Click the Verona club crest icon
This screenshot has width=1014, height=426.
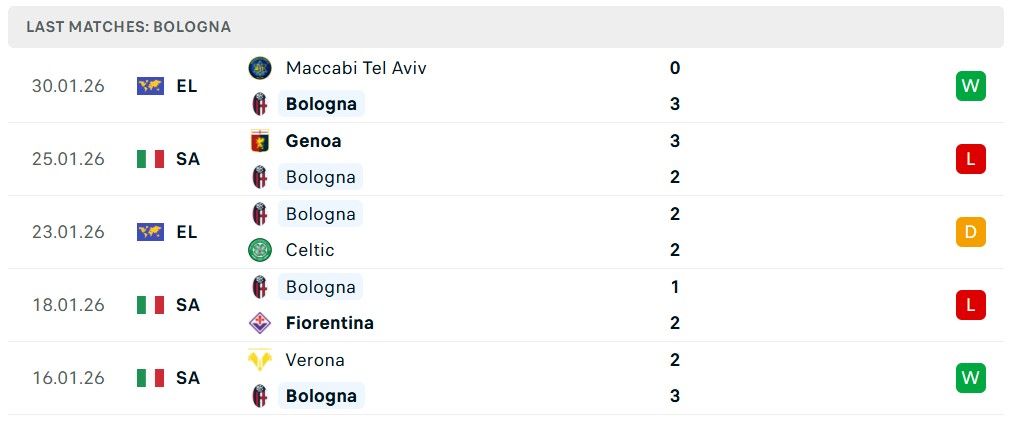click(x=260, y=360)
